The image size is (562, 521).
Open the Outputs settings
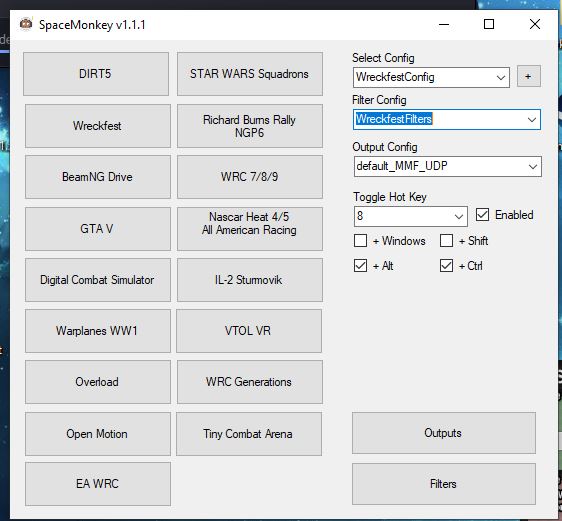pos(444,433)
